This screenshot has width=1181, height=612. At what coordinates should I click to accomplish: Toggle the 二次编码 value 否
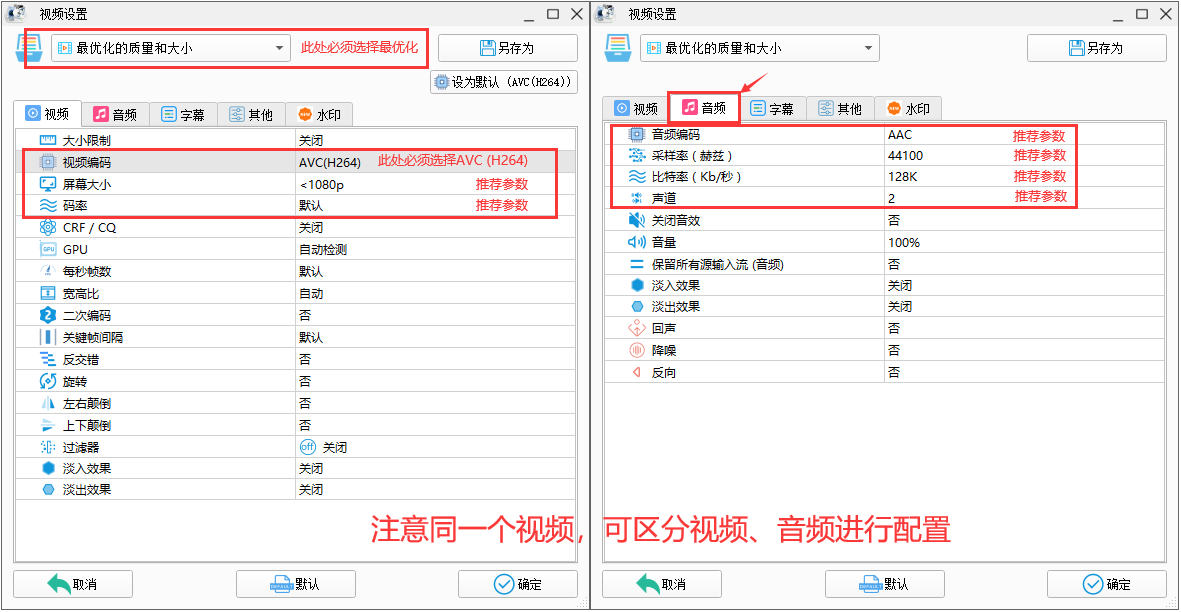click(x=305, y=315)
